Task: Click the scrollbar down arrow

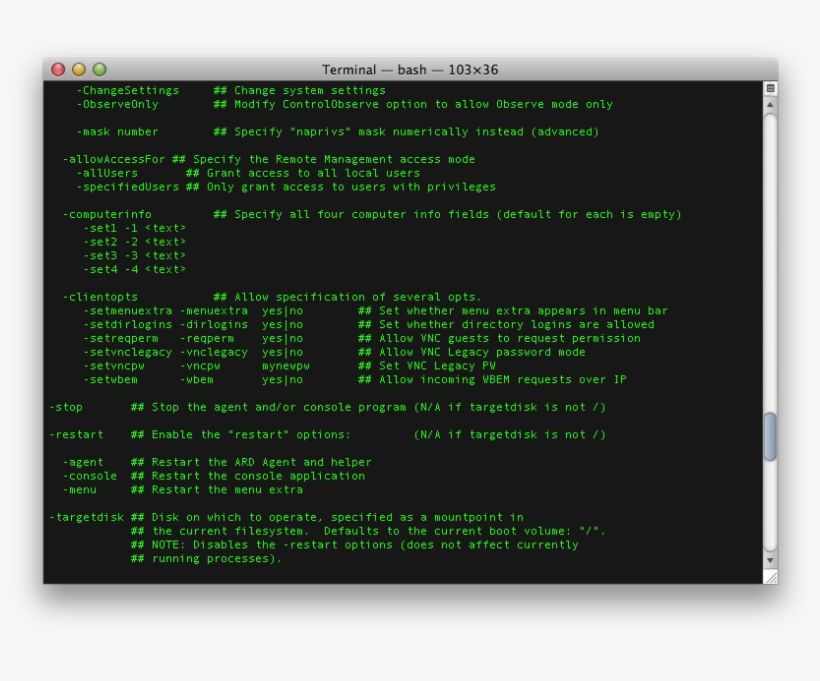Action: (770, 560)
